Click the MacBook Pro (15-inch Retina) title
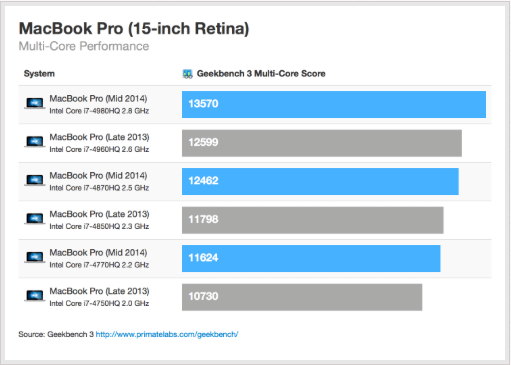This screenshot has width=511, height=365. (x=134, y=29)
